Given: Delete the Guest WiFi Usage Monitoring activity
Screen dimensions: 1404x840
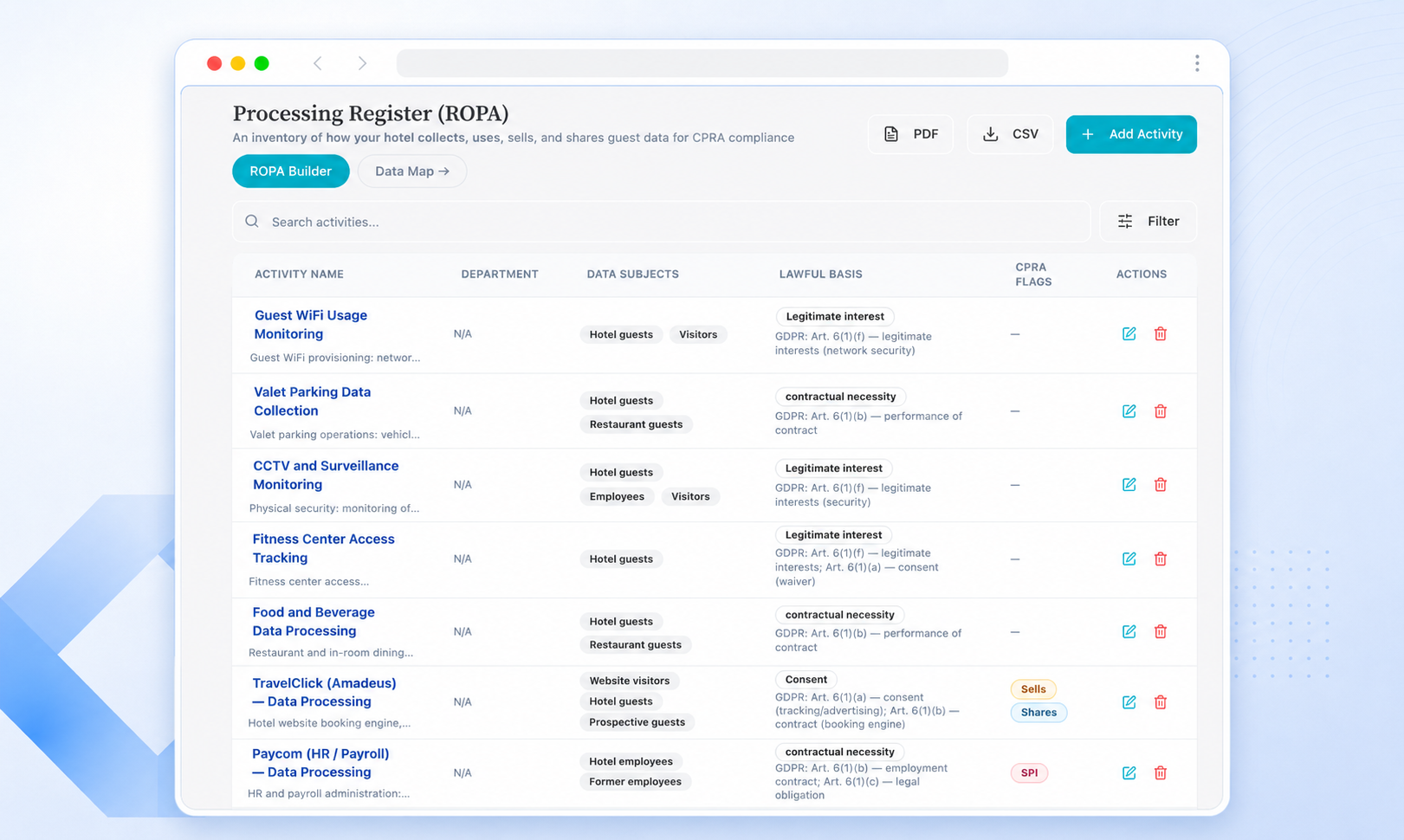Looking at the screenshot, I should [1161, 333].
